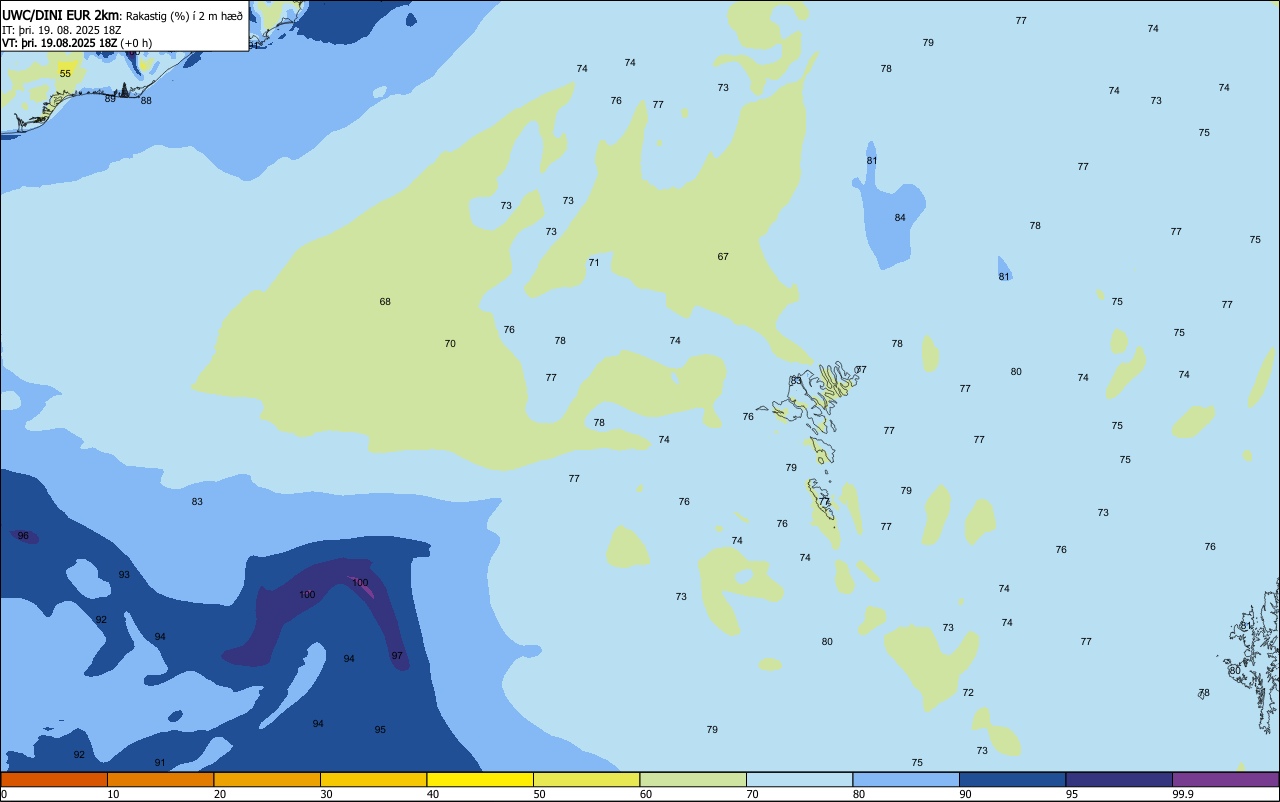1280x802 pixels.
Task: Click the legend tick label "50"
Action: (x=539, y=794)
